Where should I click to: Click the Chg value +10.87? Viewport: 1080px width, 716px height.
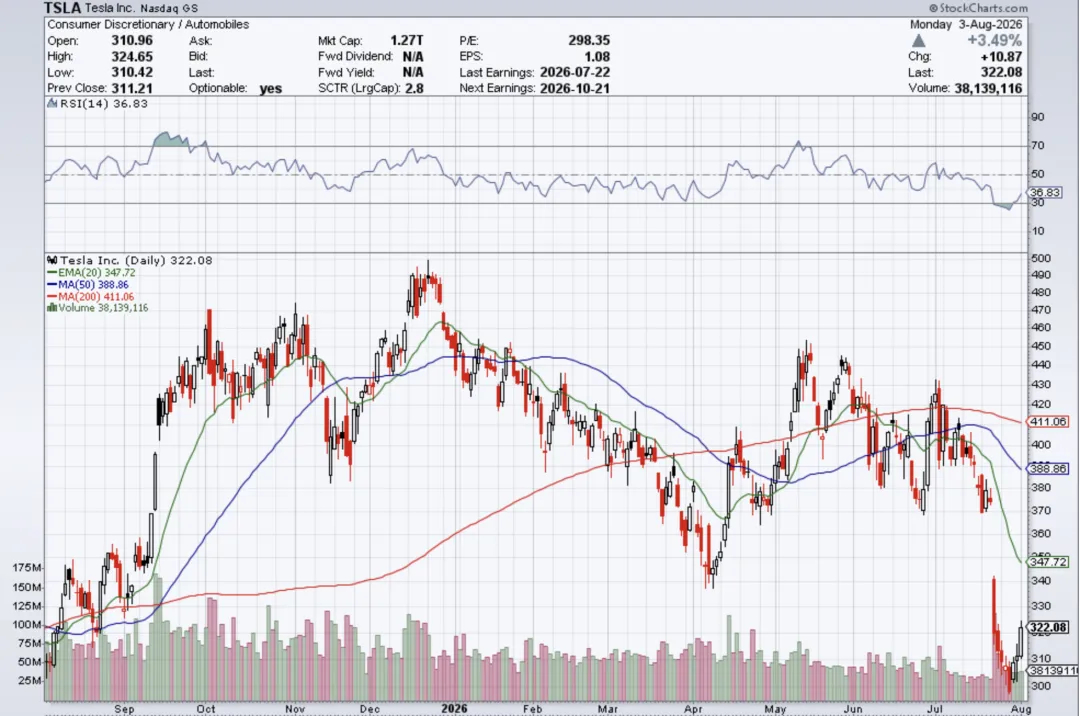pos(1001,56)
